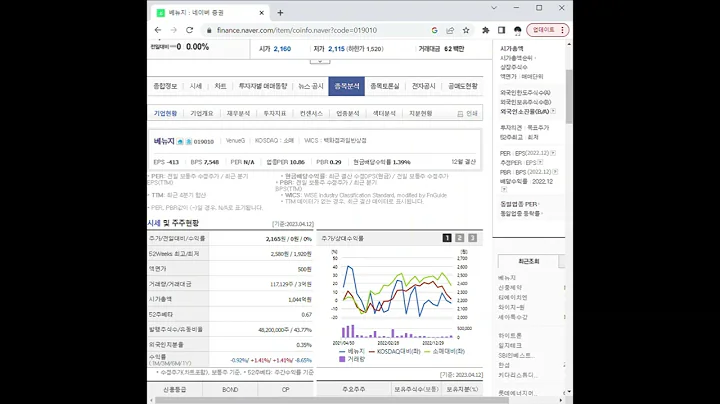720x404 pixels.
Task: Open the 시세 tab
Action: 196,86
